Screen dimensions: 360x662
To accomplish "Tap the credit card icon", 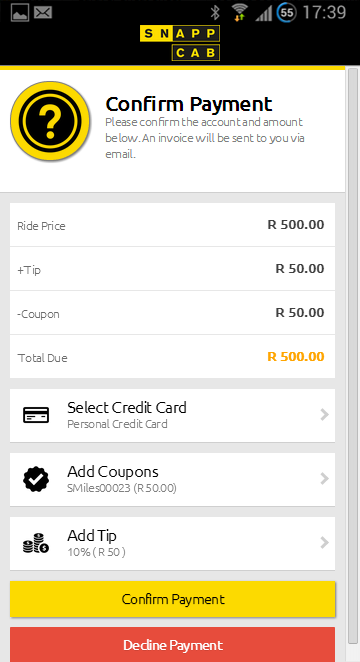I will coord(36,415).
